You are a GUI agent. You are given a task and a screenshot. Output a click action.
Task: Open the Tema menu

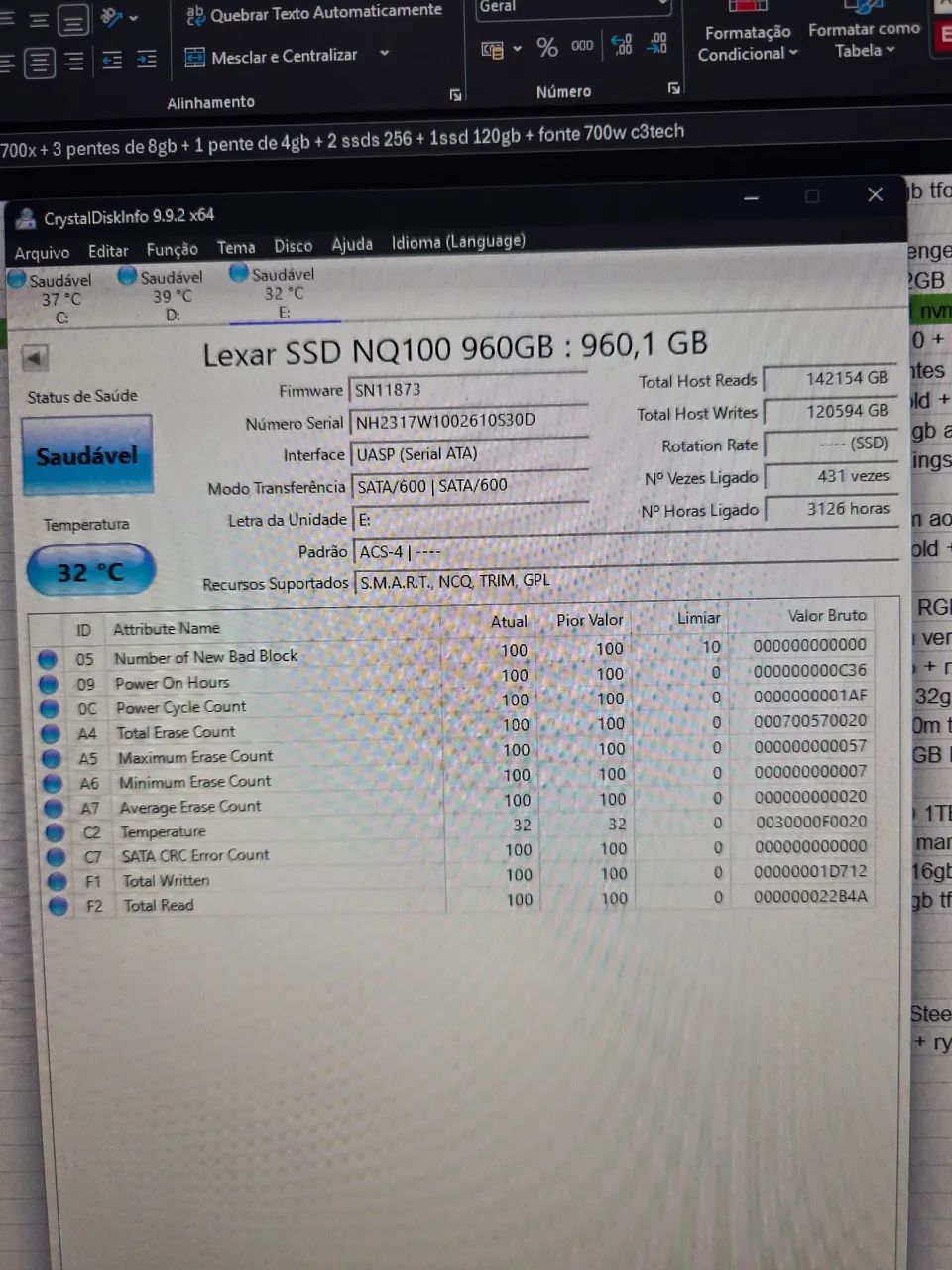(x=236, y=247)
